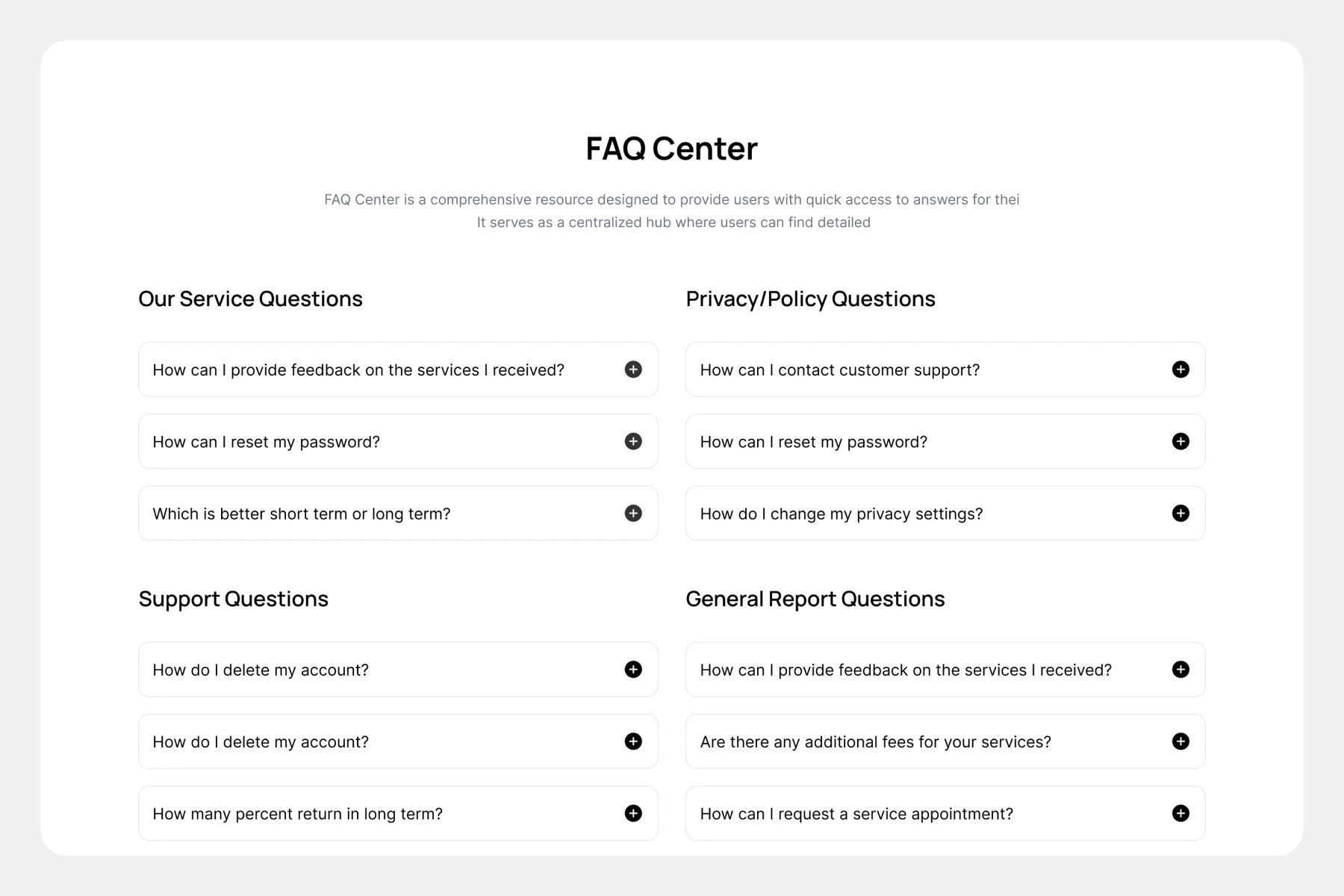This screenshot has height=896, width=1344.
Task: Open the 'How do I change my privacy settings?' question
Action: point(841,514)
